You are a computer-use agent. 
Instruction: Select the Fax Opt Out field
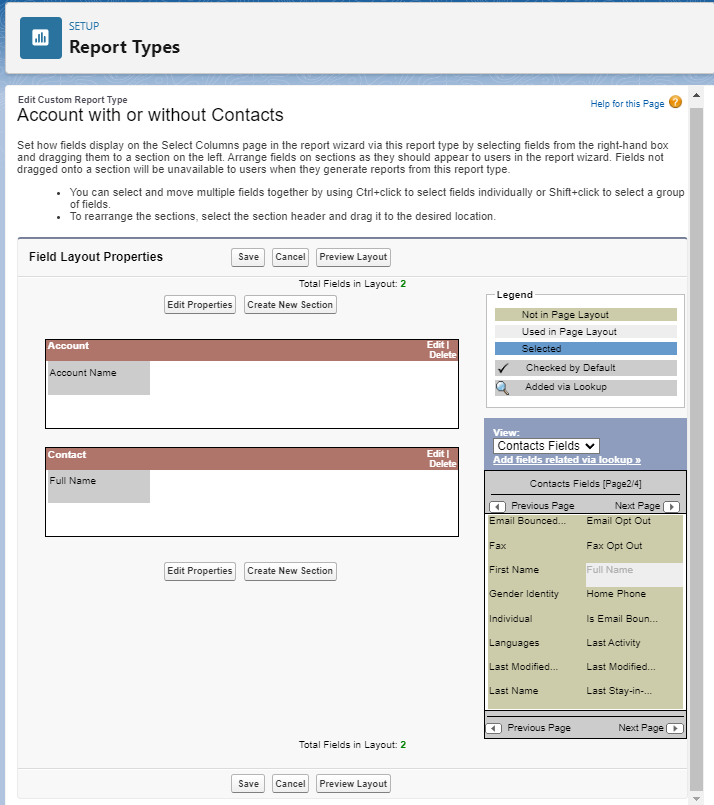tap(634, 550)
